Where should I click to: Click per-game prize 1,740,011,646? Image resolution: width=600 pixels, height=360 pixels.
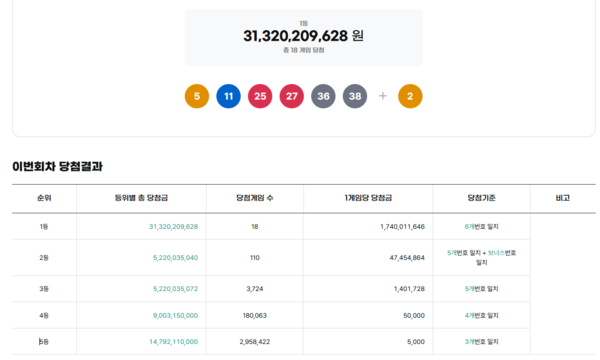click(x=403, y=226)
